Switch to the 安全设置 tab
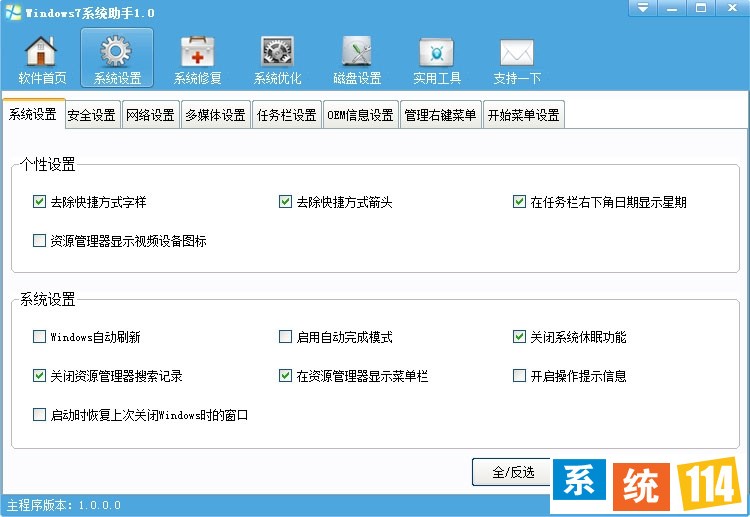The height and width of the screenshot is (517, 750). [x=91, y=115]
